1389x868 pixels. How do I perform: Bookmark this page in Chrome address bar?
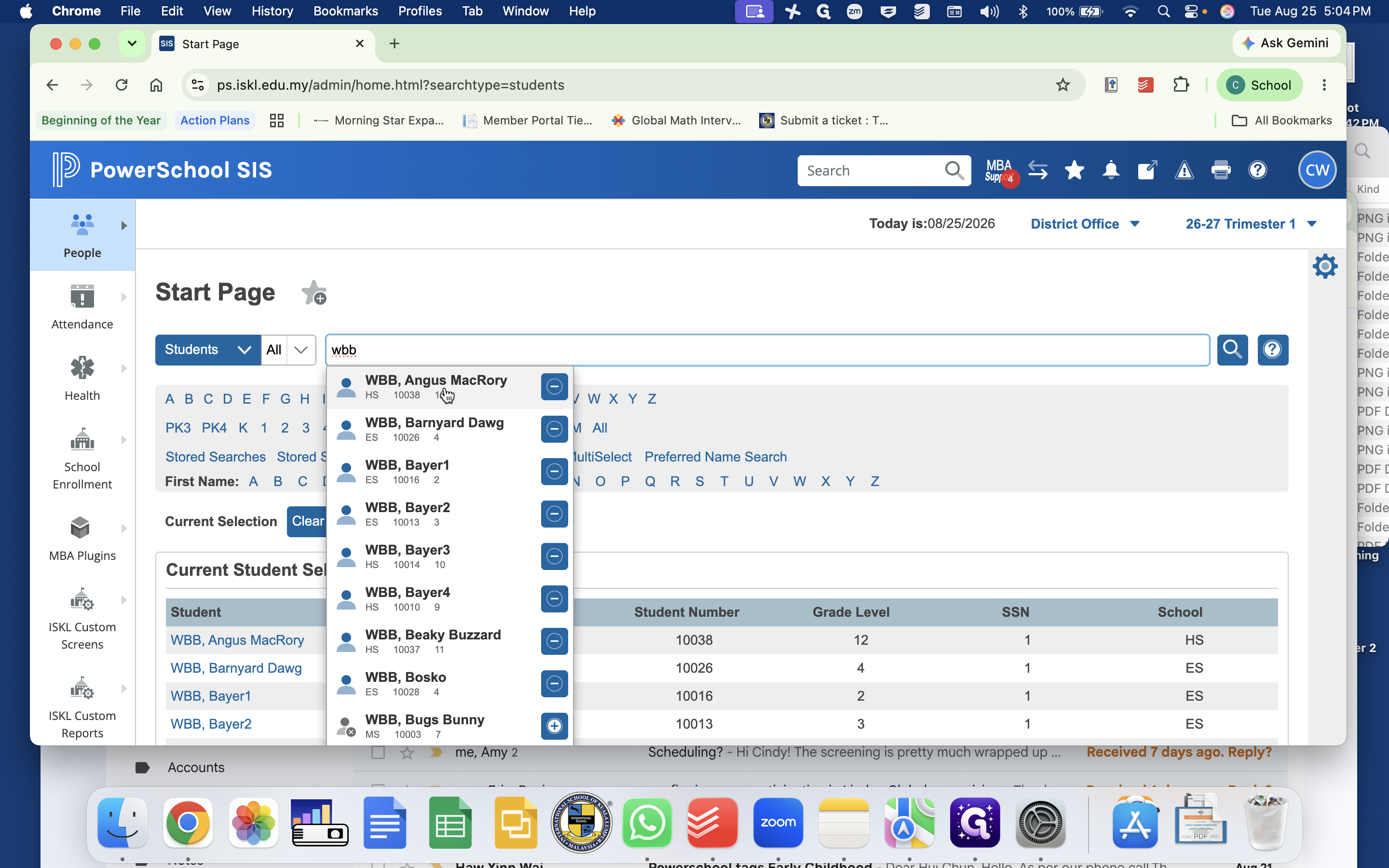[1062, 85]
